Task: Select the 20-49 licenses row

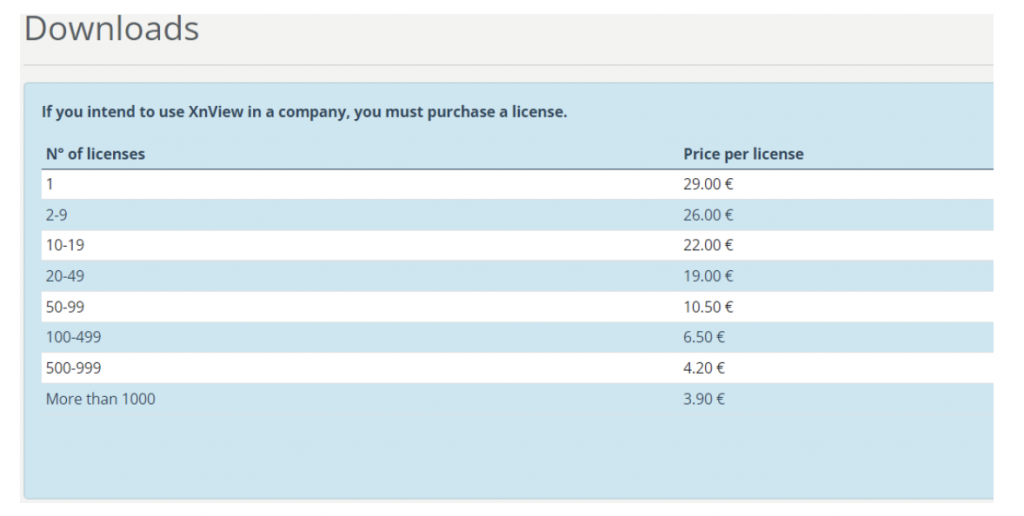Action: [65, 276]
